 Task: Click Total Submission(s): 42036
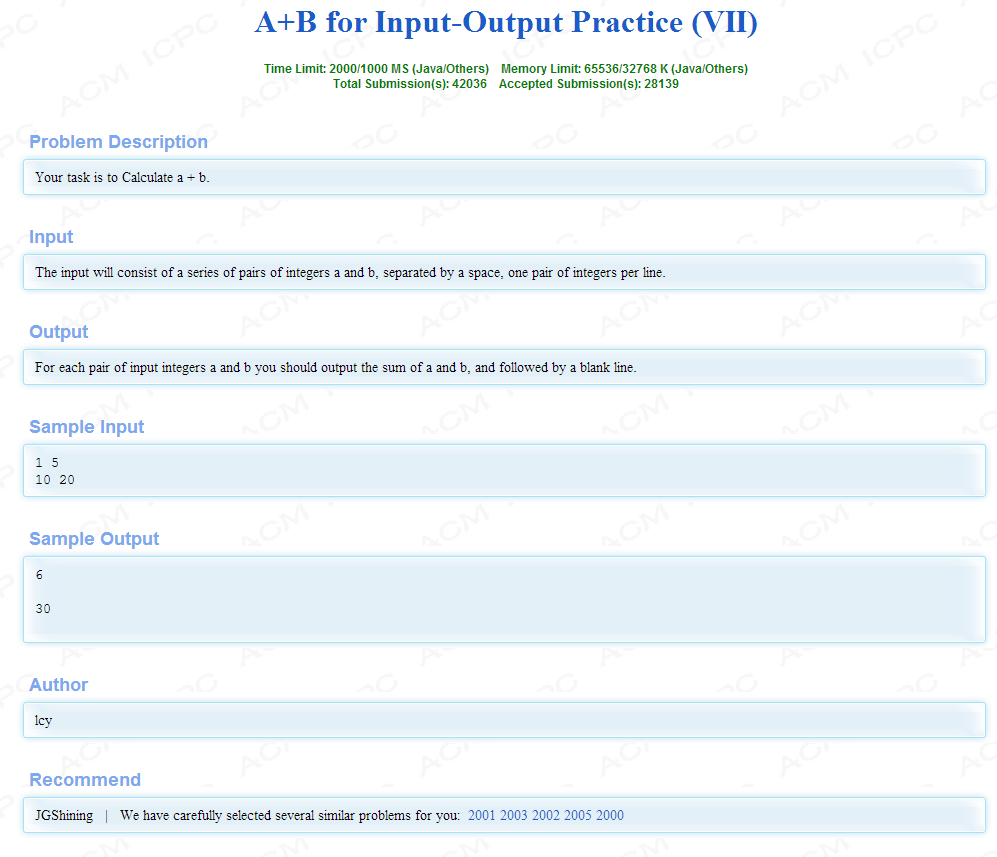click(410, 84)
